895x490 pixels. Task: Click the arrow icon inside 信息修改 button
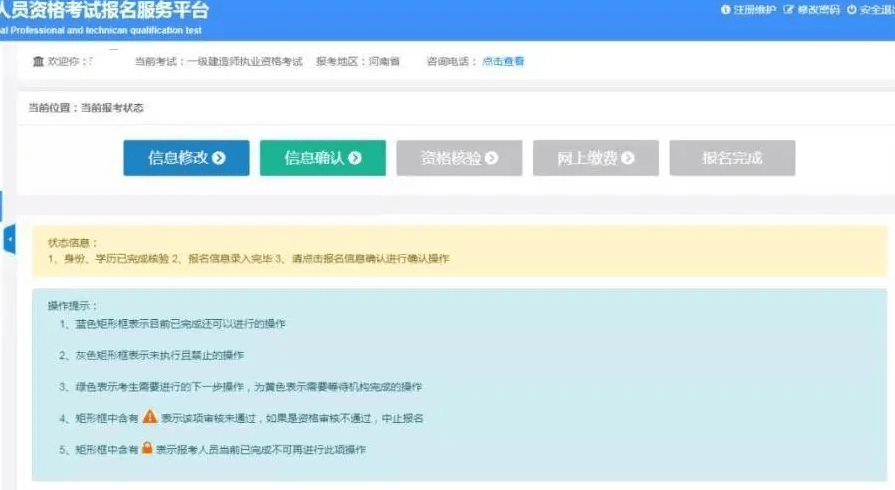(x=219, y=158)
